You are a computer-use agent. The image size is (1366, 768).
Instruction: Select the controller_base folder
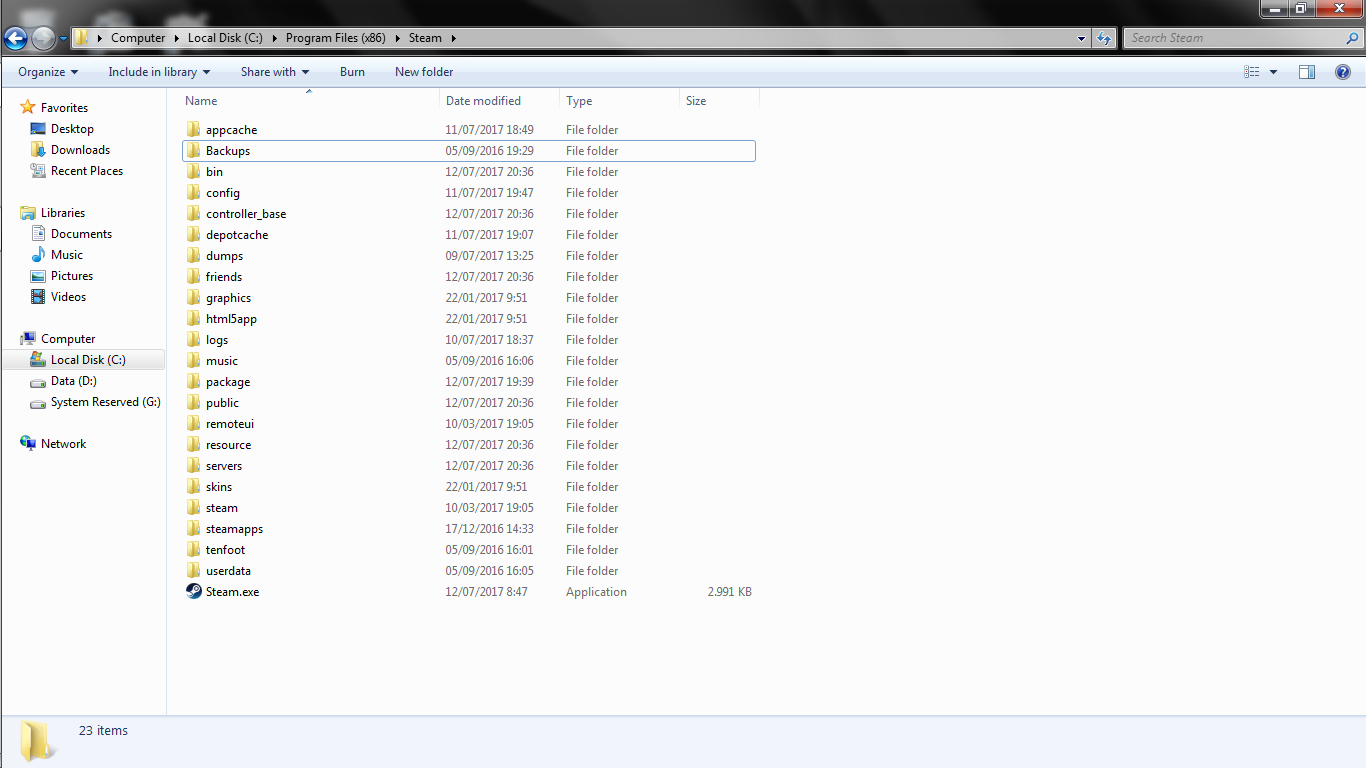tap(469, 214)
